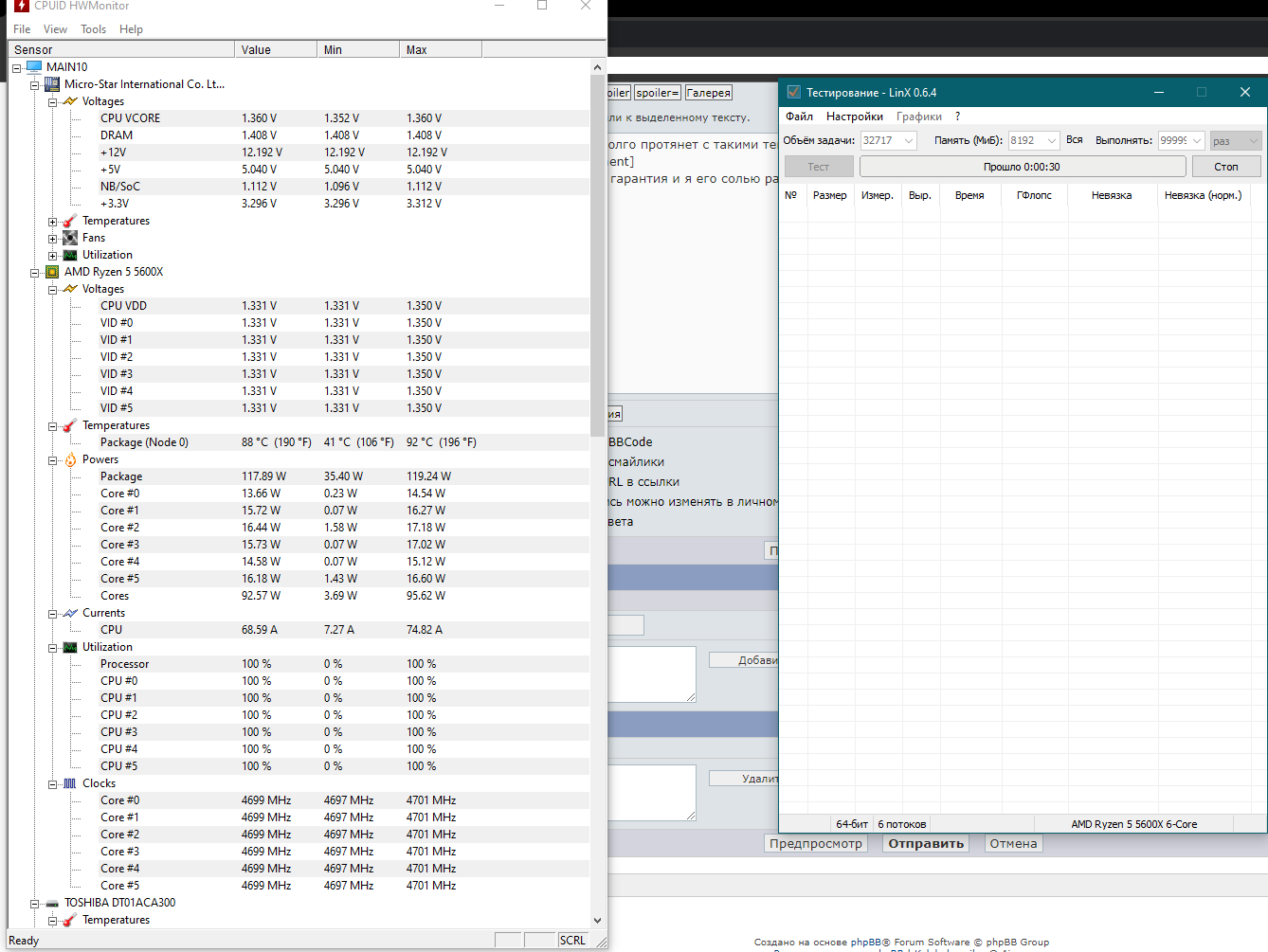Open the Tools menu in HWMonitor
Image resolution: width=1268 pixels, height=952 pixels.
click(x=93, y=29)
